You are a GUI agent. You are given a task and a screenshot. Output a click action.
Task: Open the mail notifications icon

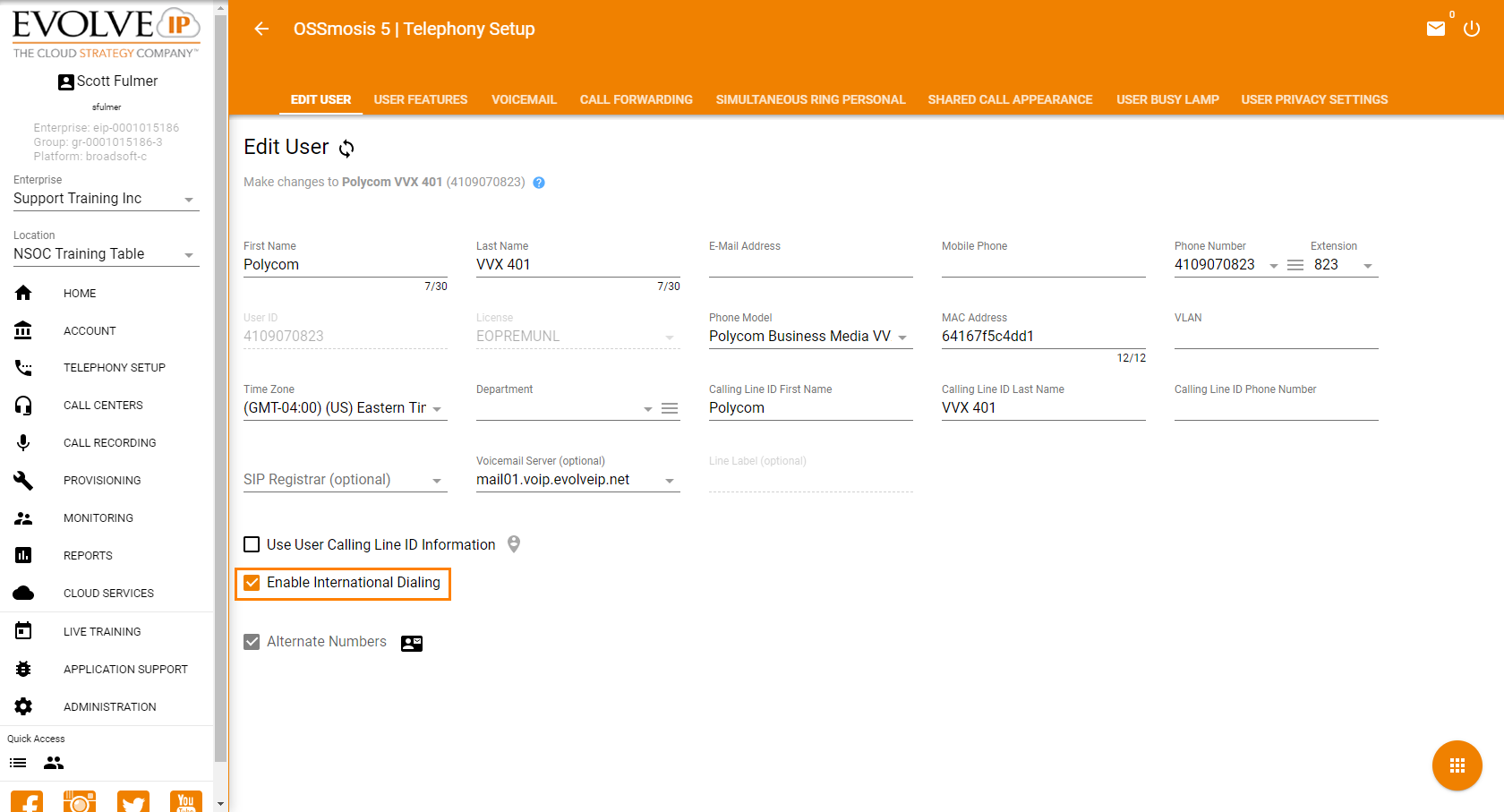[x=1436, y=29]
